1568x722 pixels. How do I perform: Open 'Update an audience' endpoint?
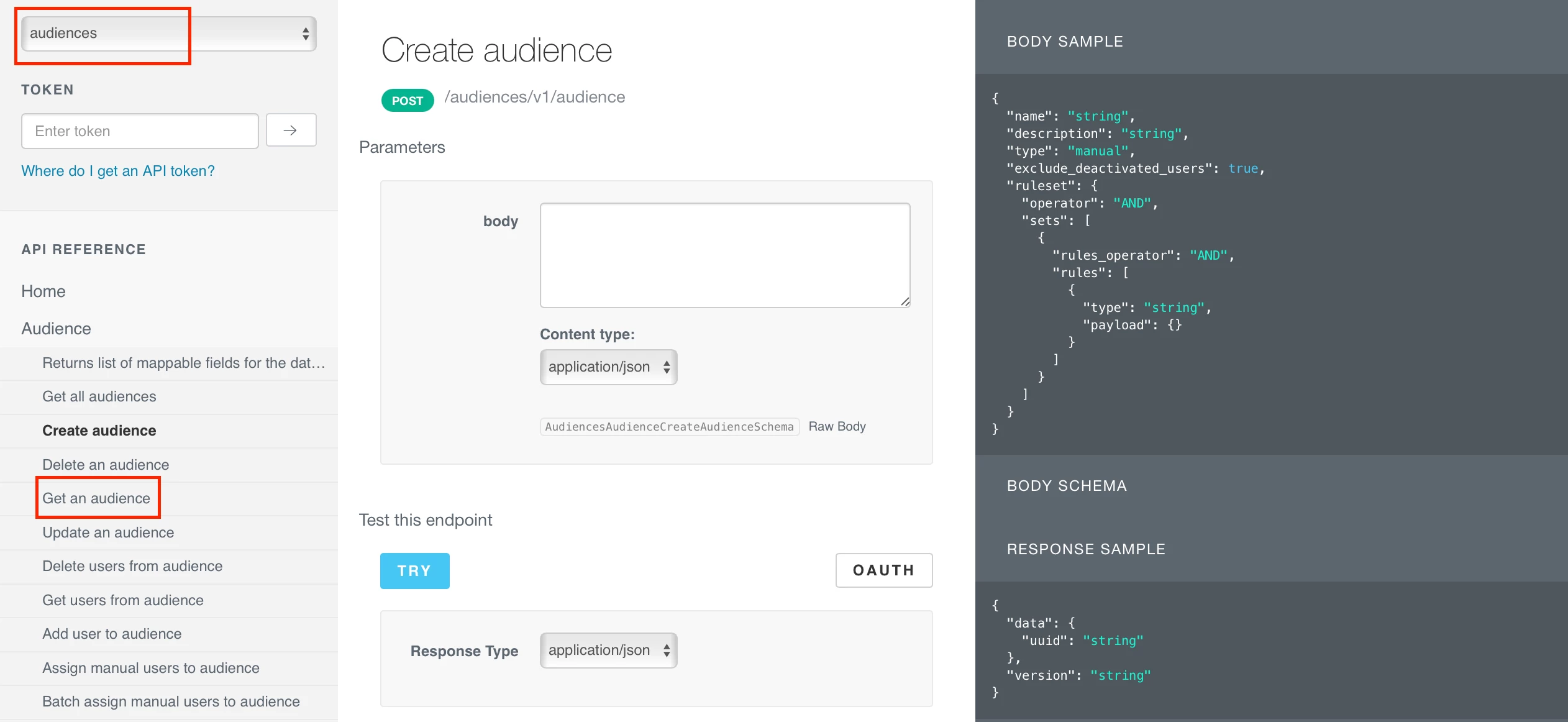tap(108, 532)
